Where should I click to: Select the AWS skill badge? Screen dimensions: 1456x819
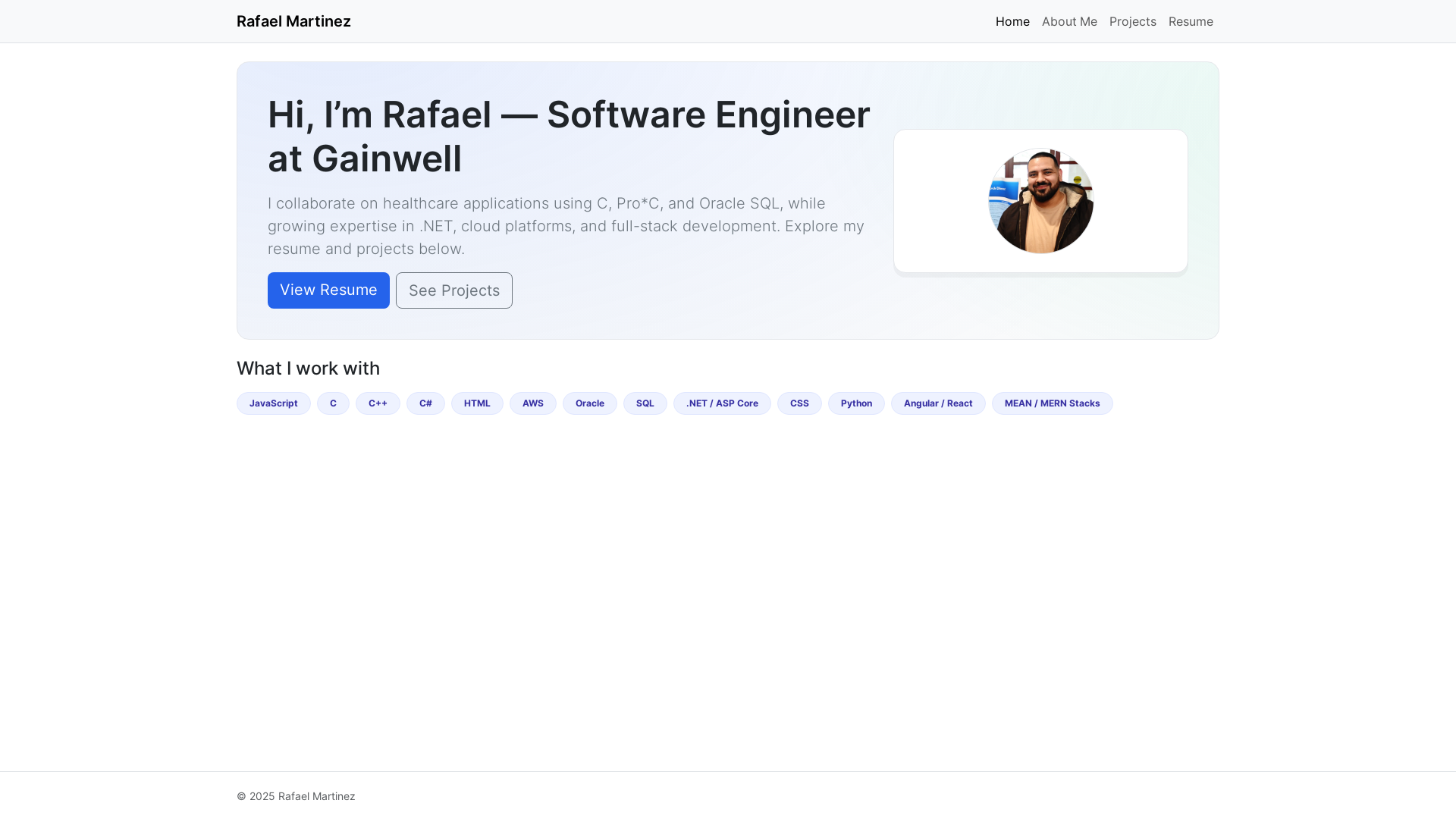533,403
